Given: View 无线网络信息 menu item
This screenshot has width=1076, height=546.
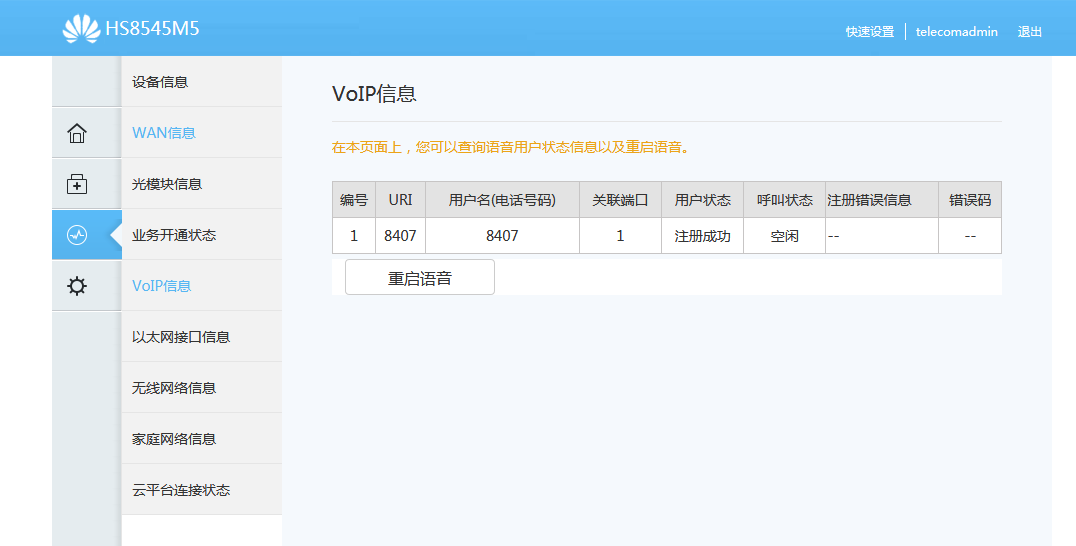Looking at the screenshot, I should pyautogui.click(x=174, y=388).
